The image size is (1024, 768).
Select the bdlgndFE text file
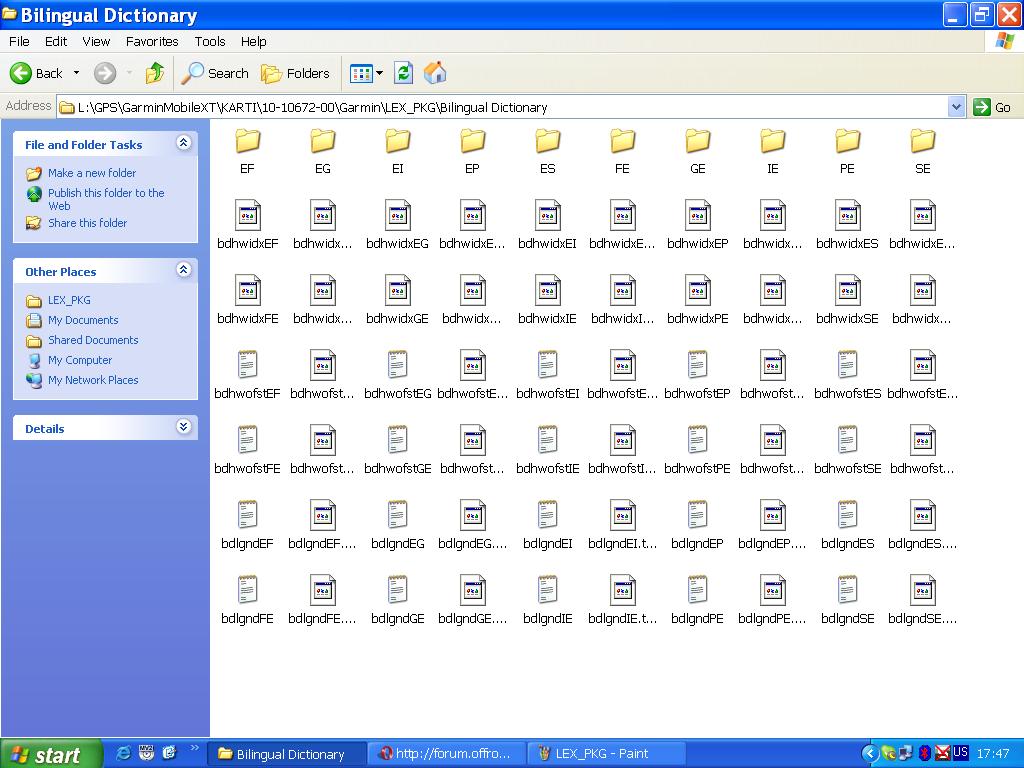(247, 590)
